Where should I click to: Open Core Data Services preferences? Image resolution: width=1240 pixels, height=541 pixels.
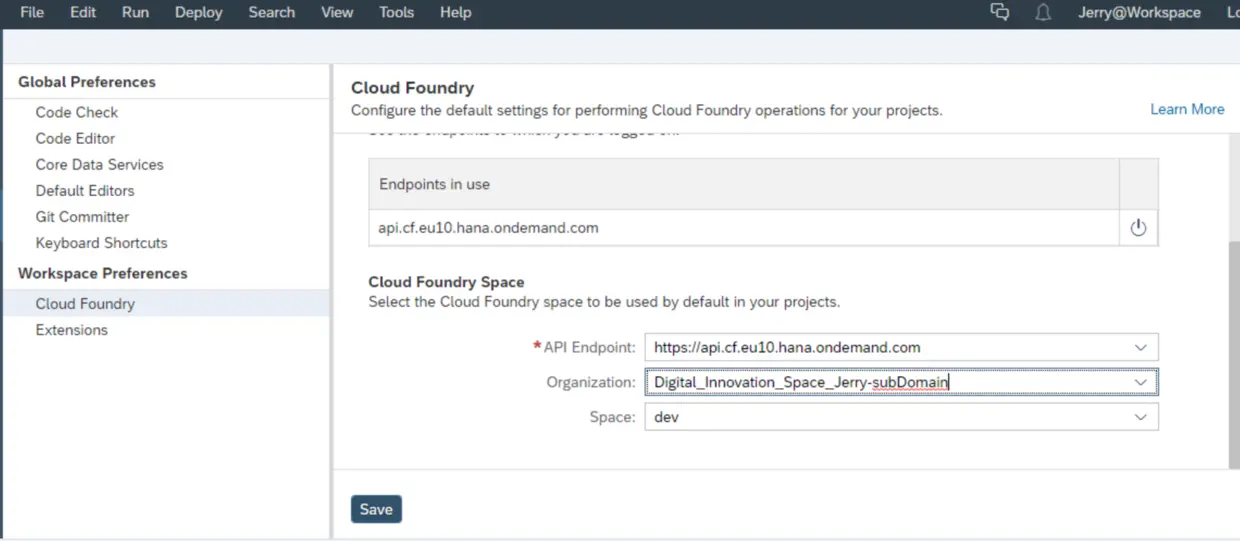pos(99,165)
